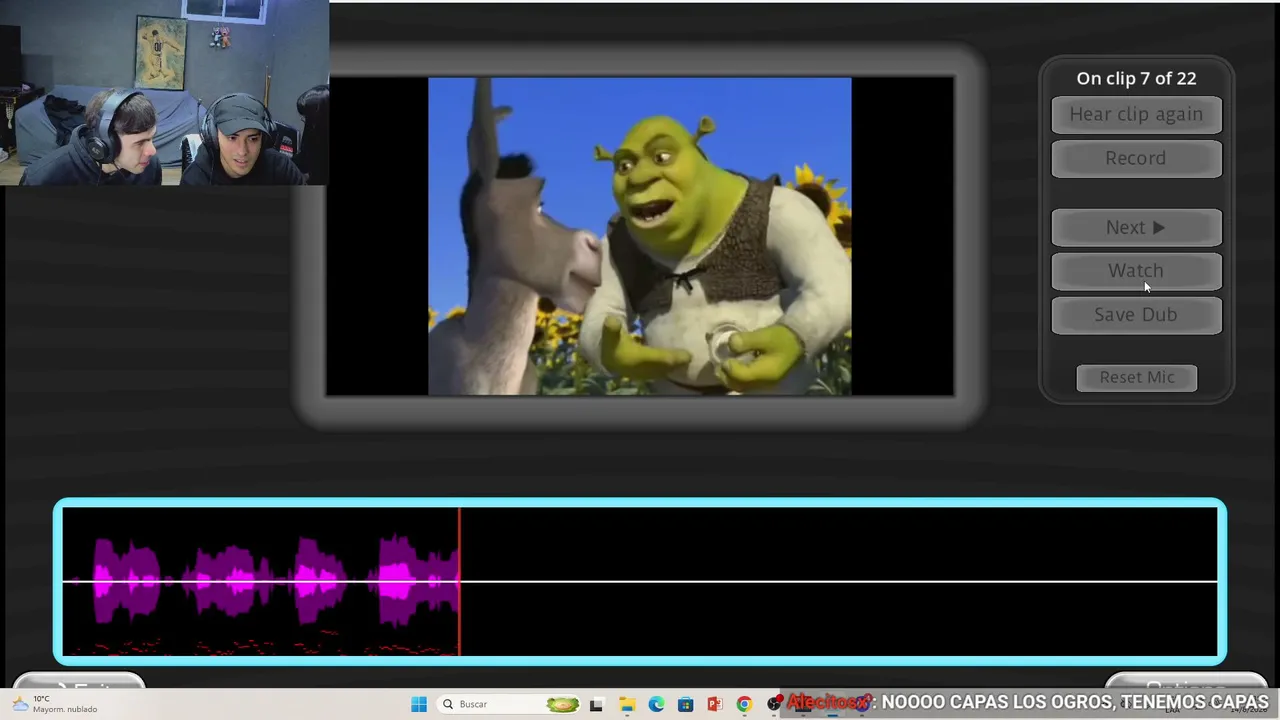The height and width of the screenshot is (720, 1280).
Task: Open Microsoft Store from the taskbar
Action: tap(685, 704)
